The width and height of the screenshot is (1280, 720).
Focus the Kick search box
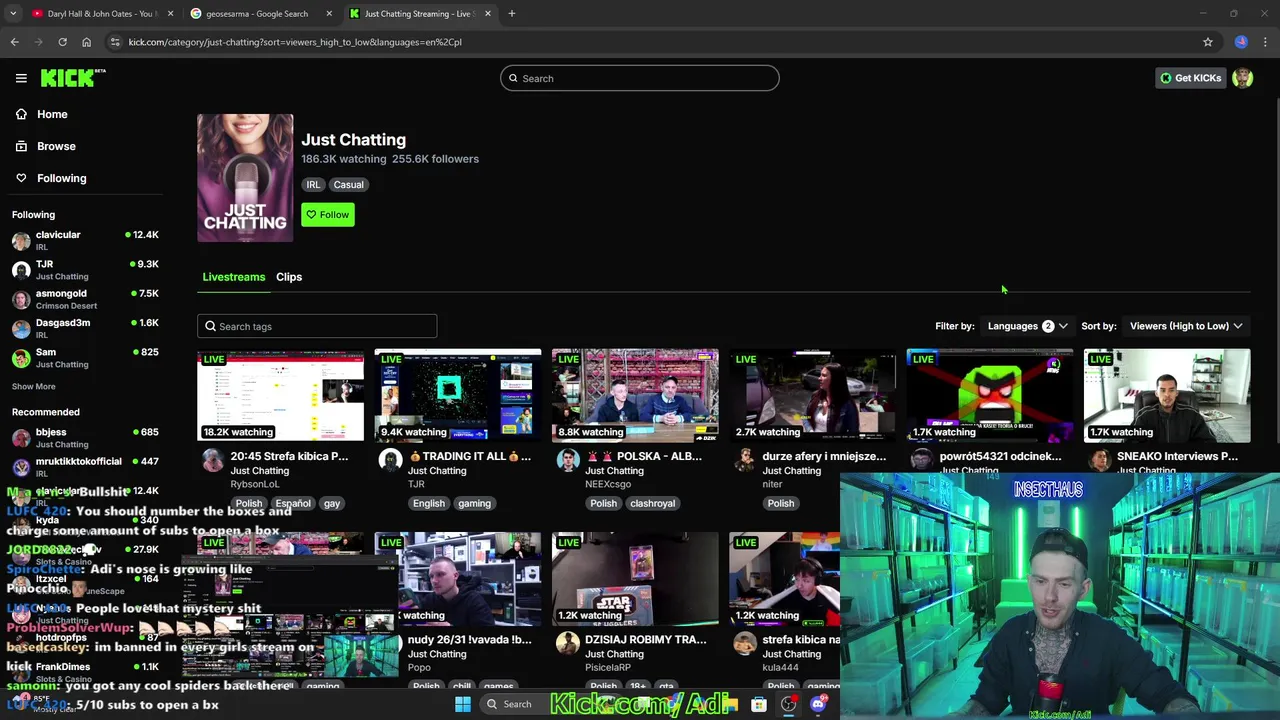640,78
